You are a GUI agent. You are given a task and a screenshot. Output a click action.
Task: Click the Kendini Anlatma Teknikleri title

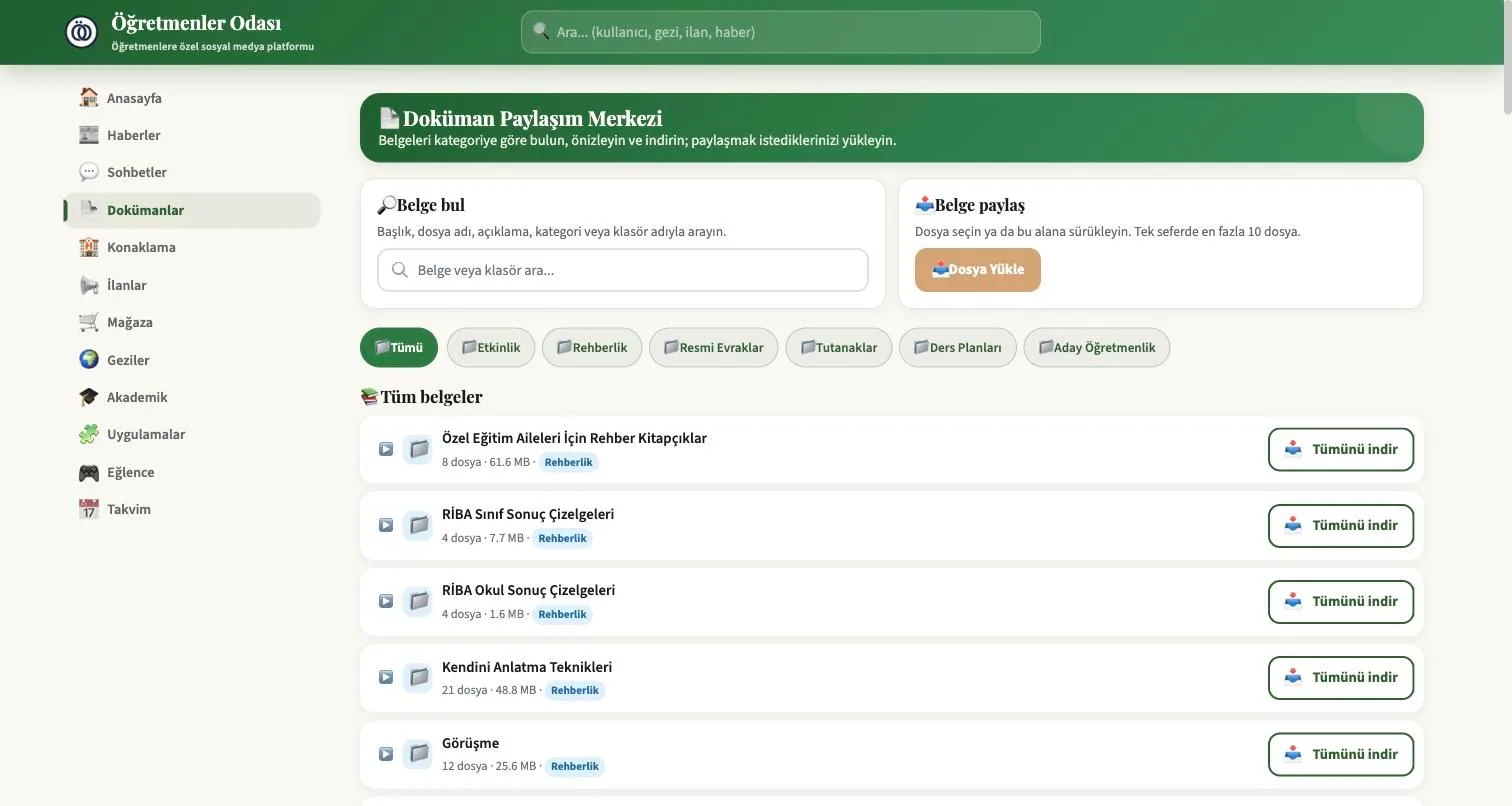click(527, 667)
